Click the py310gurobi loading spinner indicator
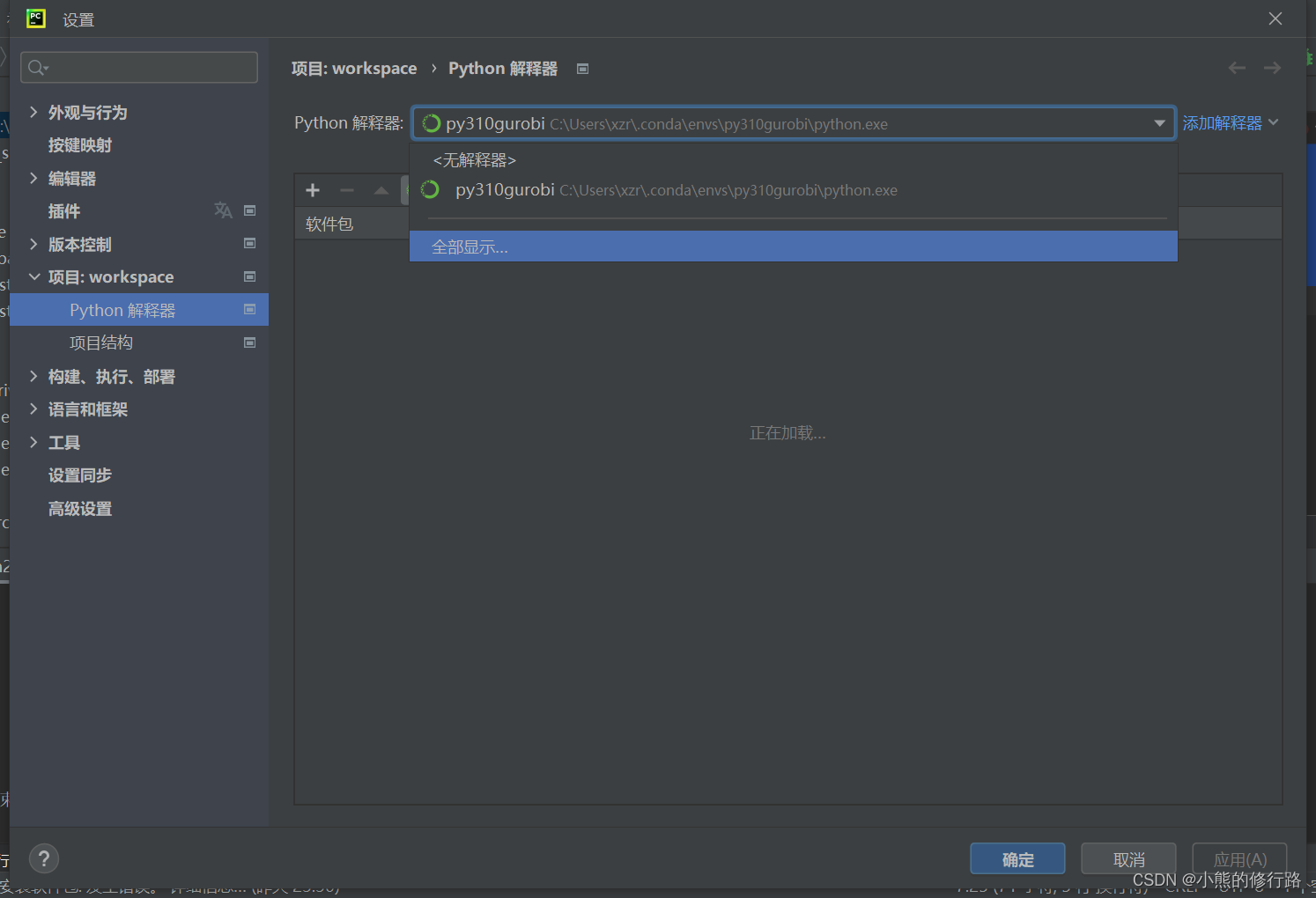The image size is (1316, 898). tap(431, 123)
